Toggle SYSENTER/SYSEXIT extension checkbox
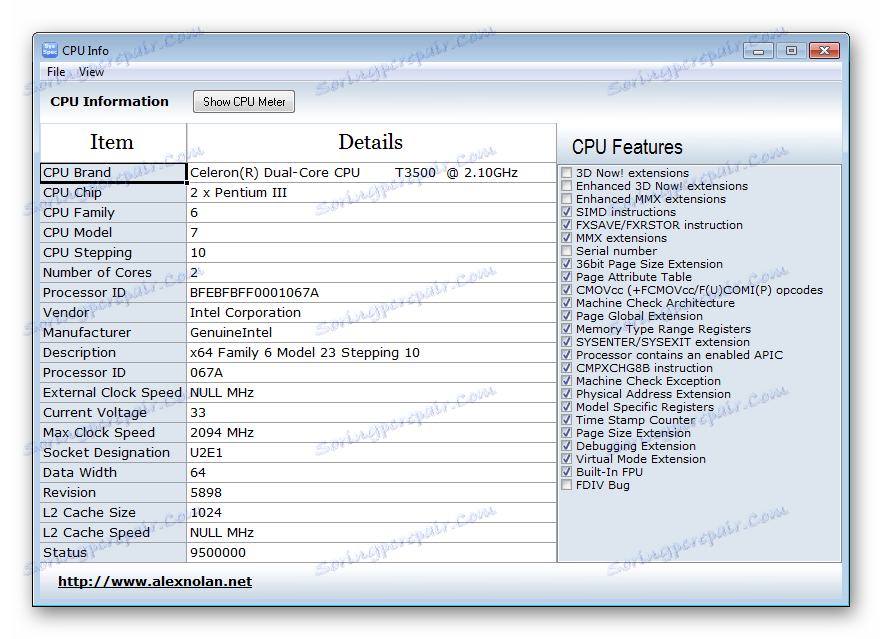The image size is (882, 639). (x=566, y=341)
